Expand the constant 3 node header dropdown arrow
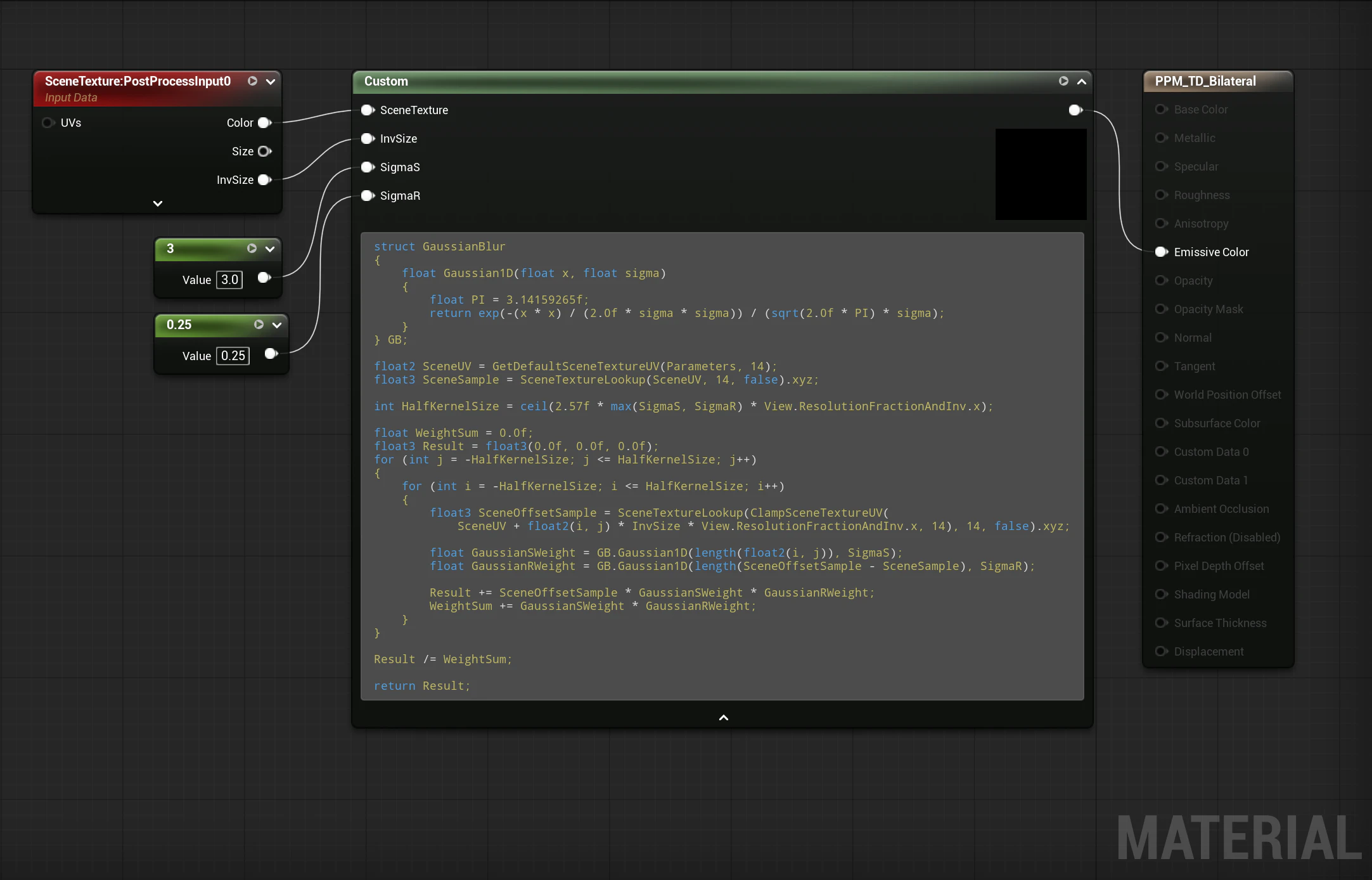 pyautogui.click(x=270, y=249)
